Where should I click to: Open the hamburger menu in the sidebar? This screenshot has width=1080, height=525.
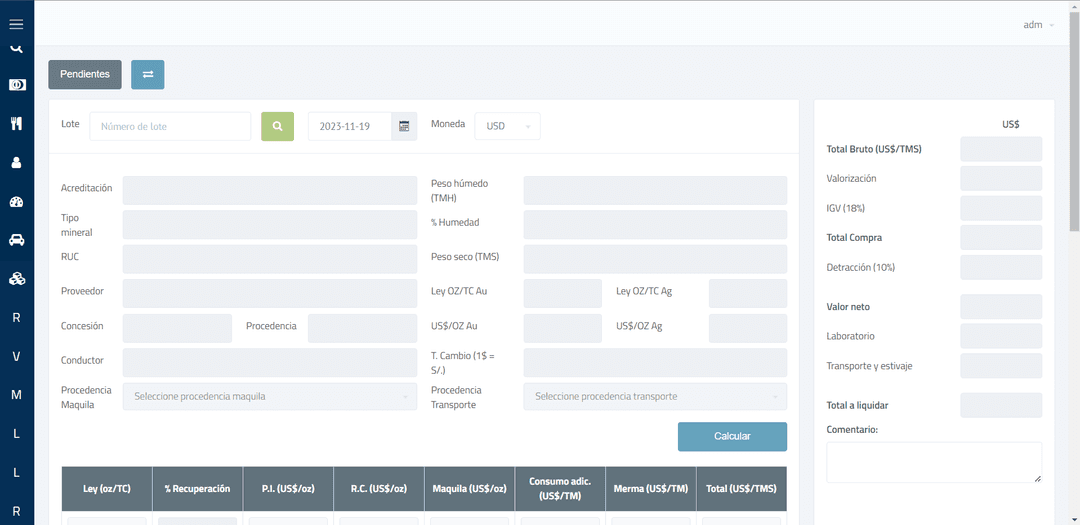(x=16, y=24)
